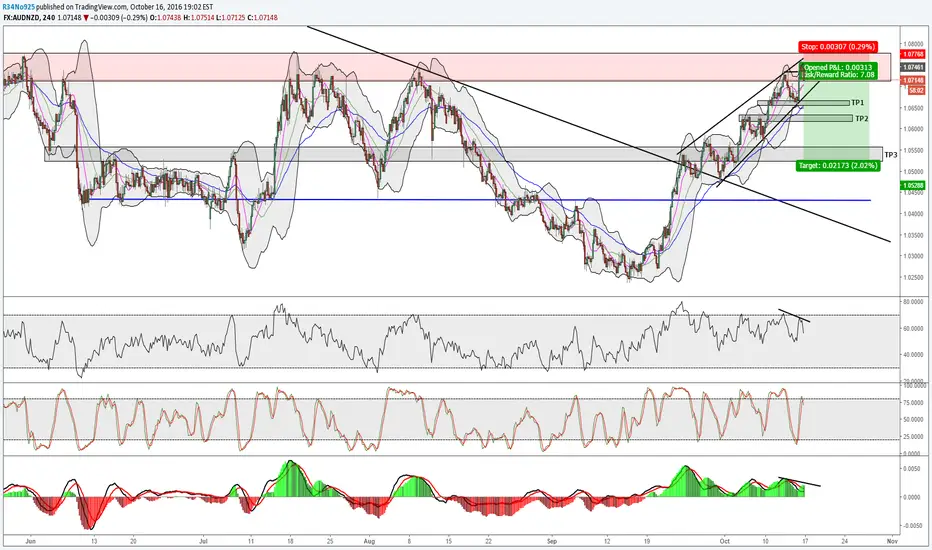
Task: Click the Aug date axis label
Action: (x=369, y=542)
